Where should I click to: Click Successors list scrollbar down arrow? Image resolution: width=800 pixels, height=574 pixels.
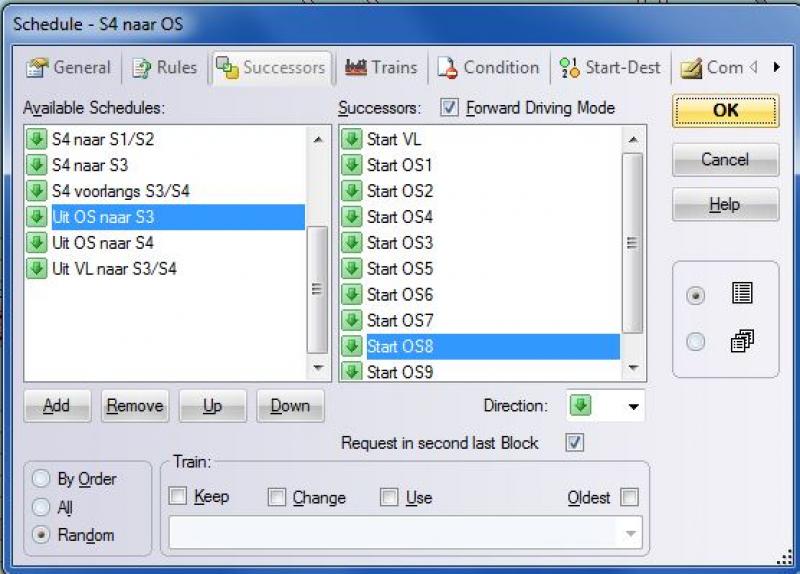click(633, 367)
